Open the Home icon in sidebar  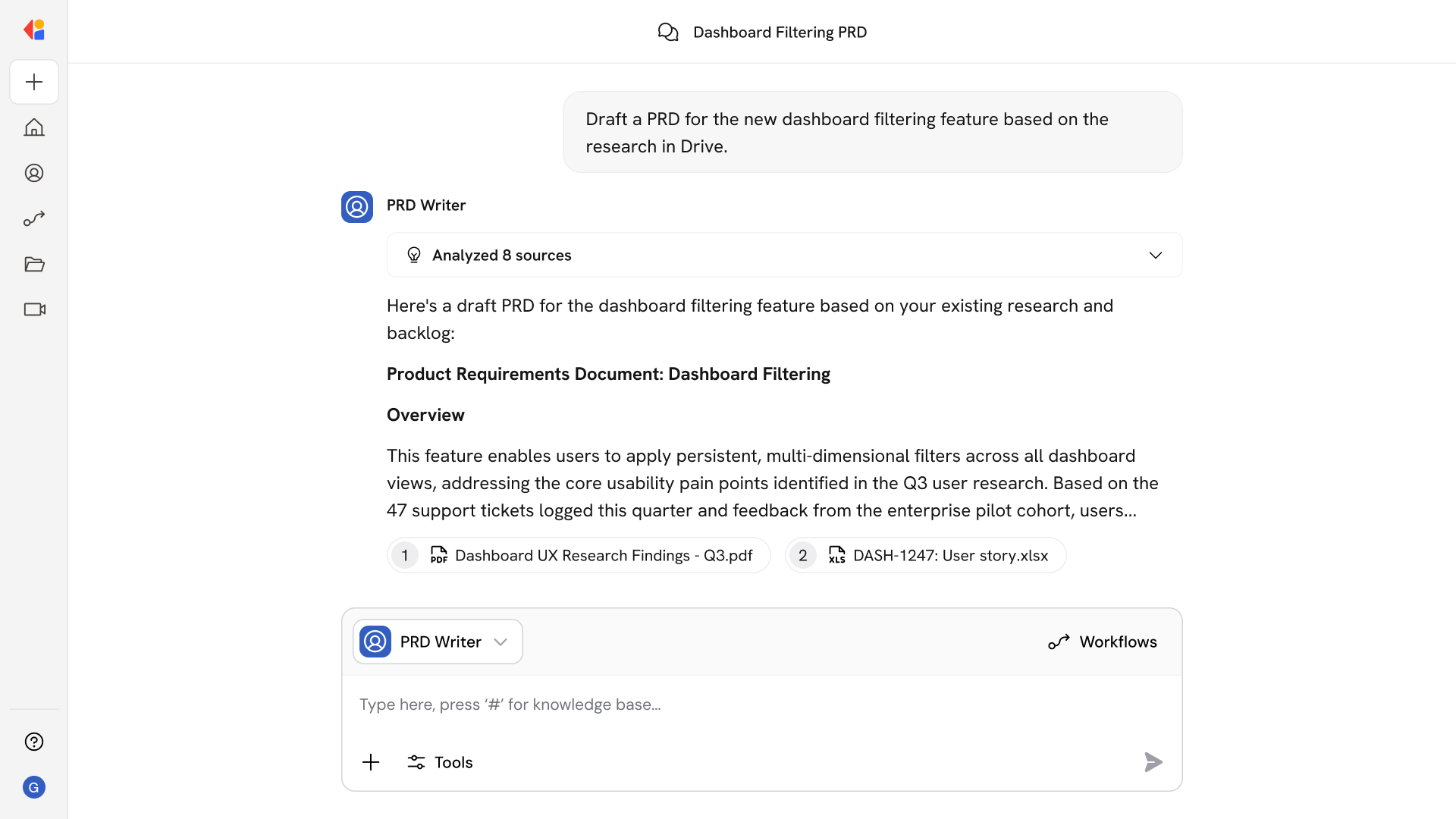click(34, 127)
